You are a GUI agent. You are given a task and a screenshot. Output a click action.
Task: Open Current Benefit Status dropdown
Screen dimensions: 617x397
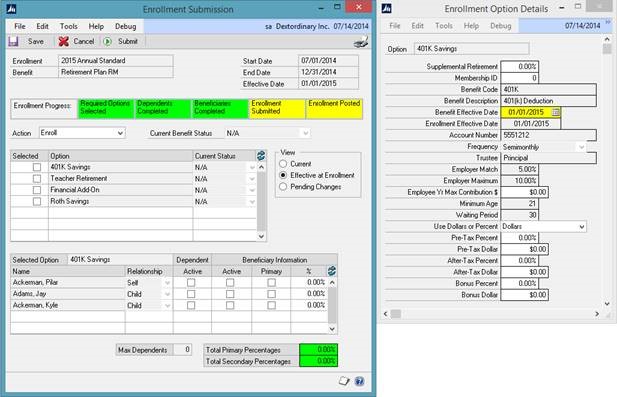pos(306,133)
